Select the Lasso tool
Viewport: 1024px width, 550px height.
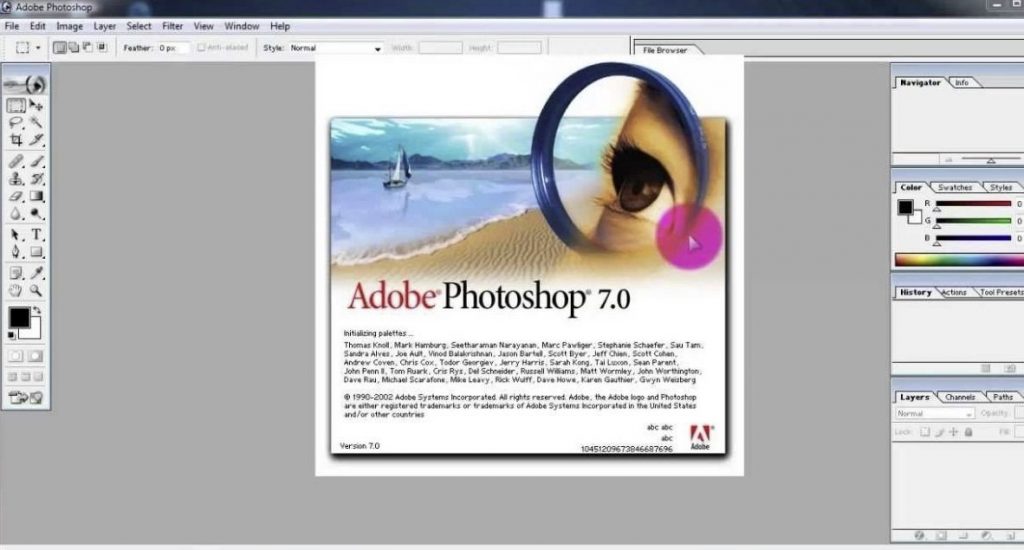(16, 123)
